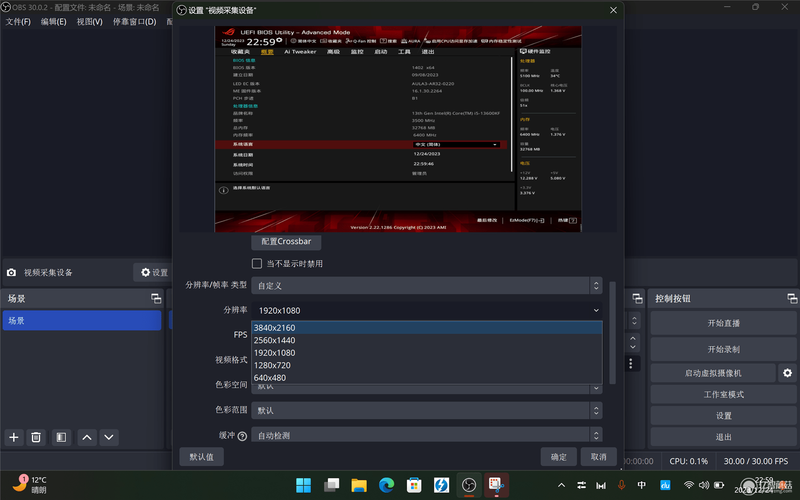The height and width of the screenshot is (500, 800).
Task: Close the 视频采集设备 settings dialog
Action: click(613, 10)
